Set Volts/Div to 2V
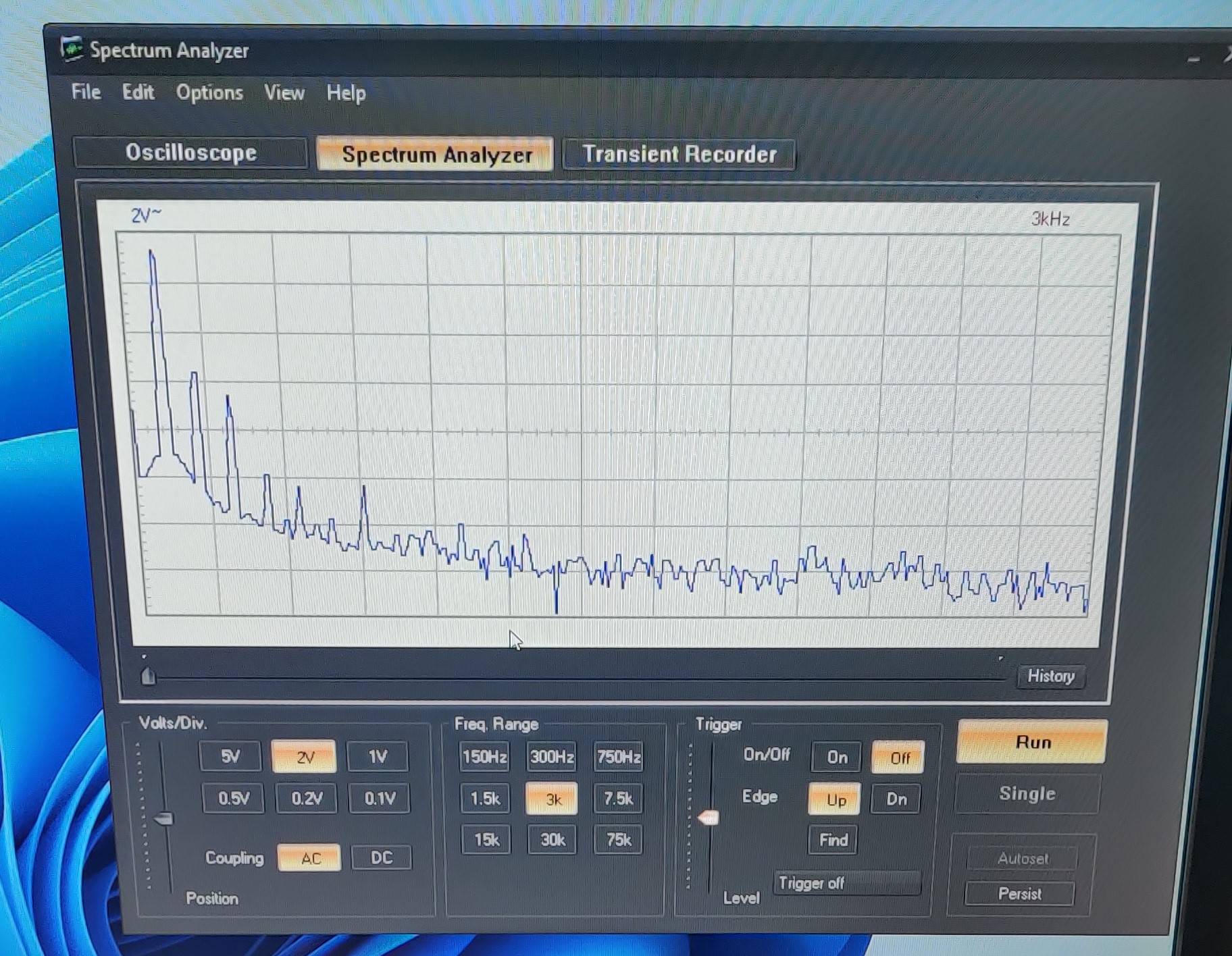Image resolution: width=1232 pixels, height=956 pixels. pyautogui.click(x=304, y=757)
